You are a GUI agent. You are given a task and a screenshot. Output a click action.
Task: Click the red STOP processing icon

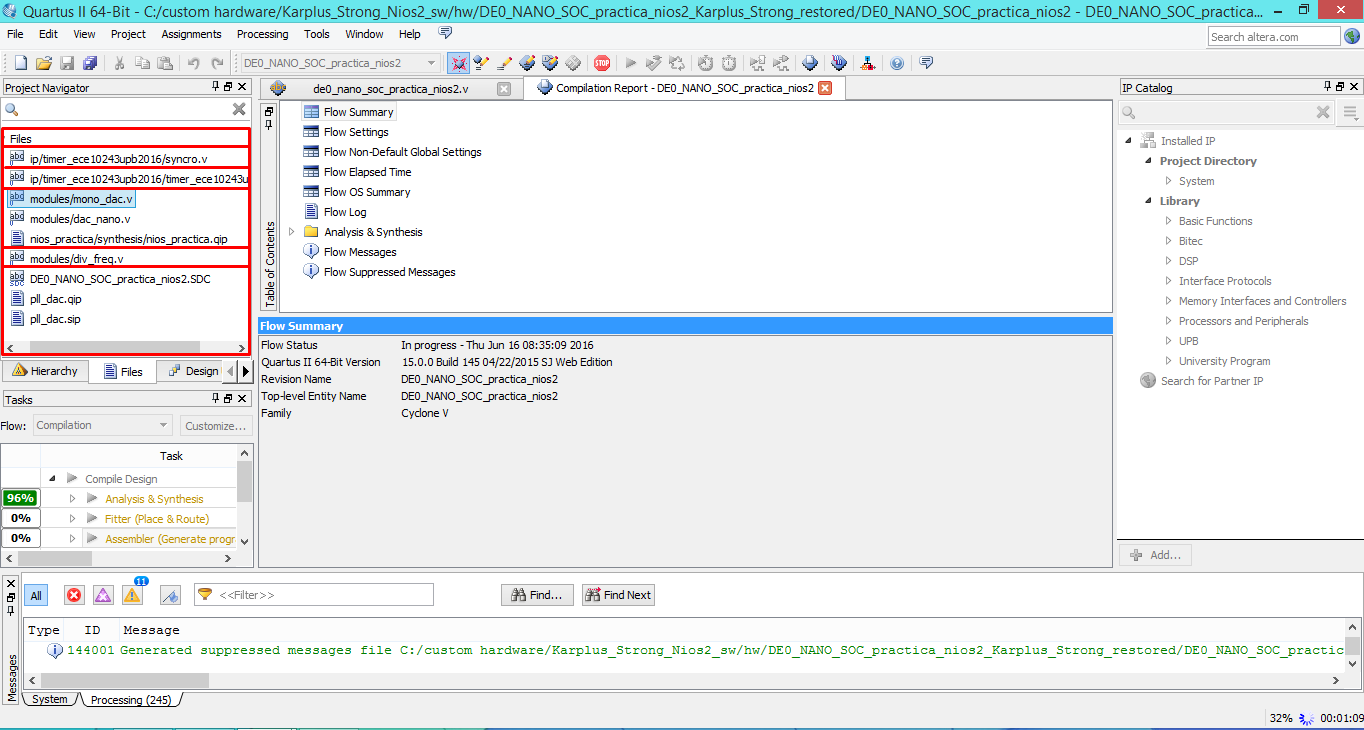point(602,63)
